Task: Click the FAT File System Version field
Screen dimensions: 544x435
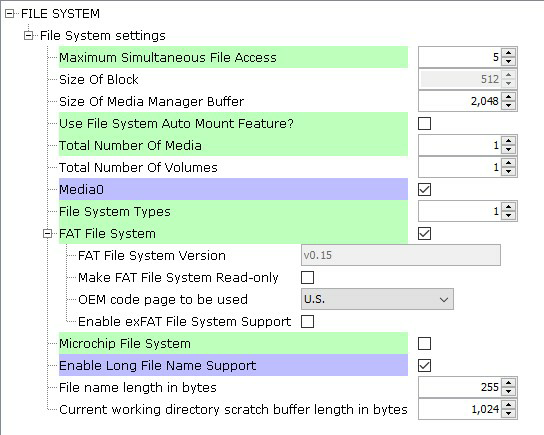Action: [x=401, y=255]
